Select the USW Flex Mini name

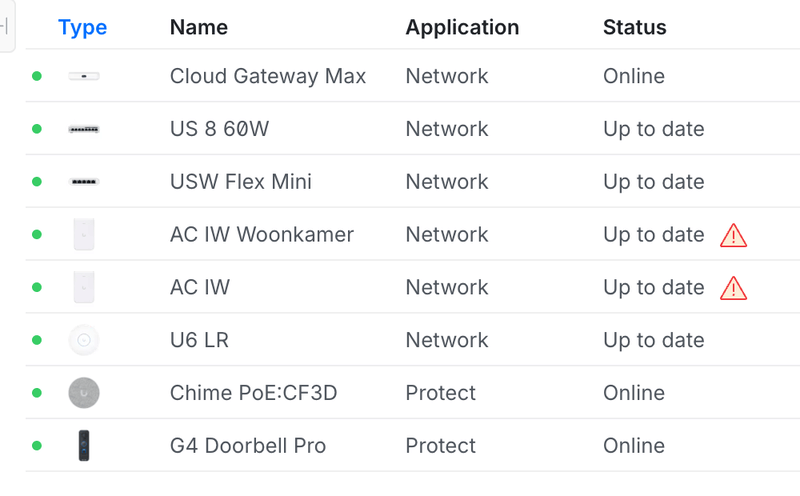pyautogui.click(x=241, y=182)
